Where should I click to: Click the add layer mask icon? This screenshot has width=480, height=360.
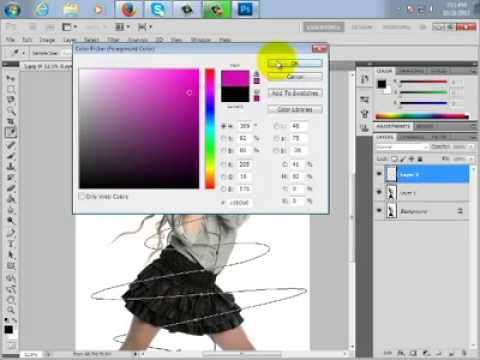[x=413, y=353]
